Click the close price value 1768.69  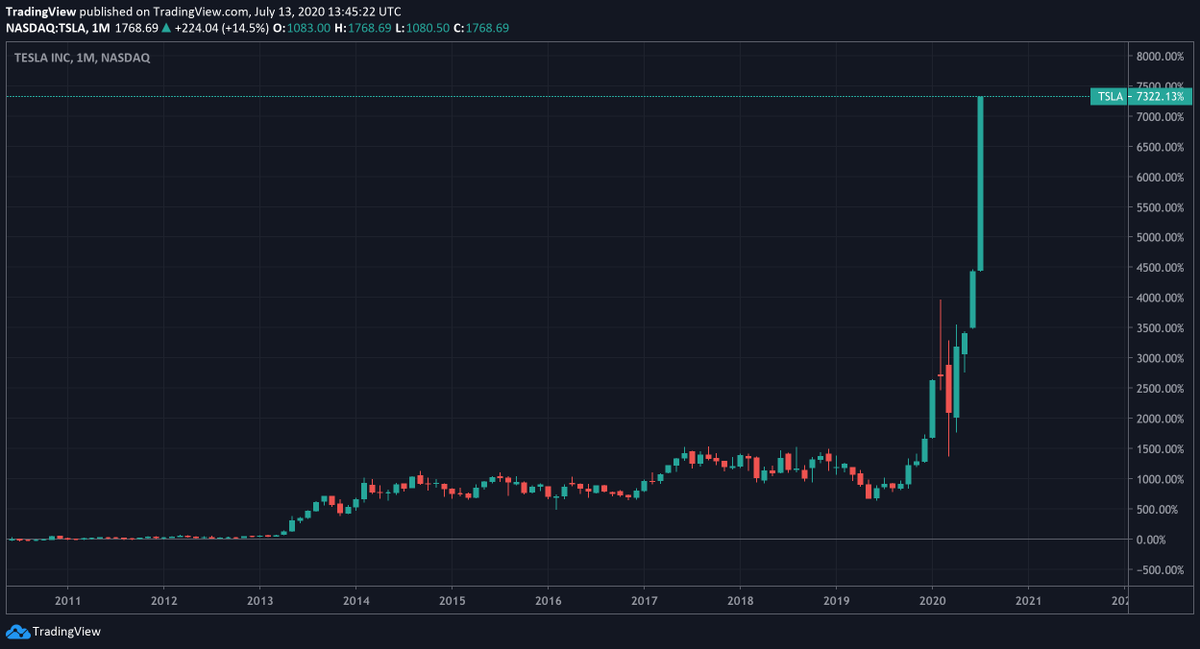(489, 28)
